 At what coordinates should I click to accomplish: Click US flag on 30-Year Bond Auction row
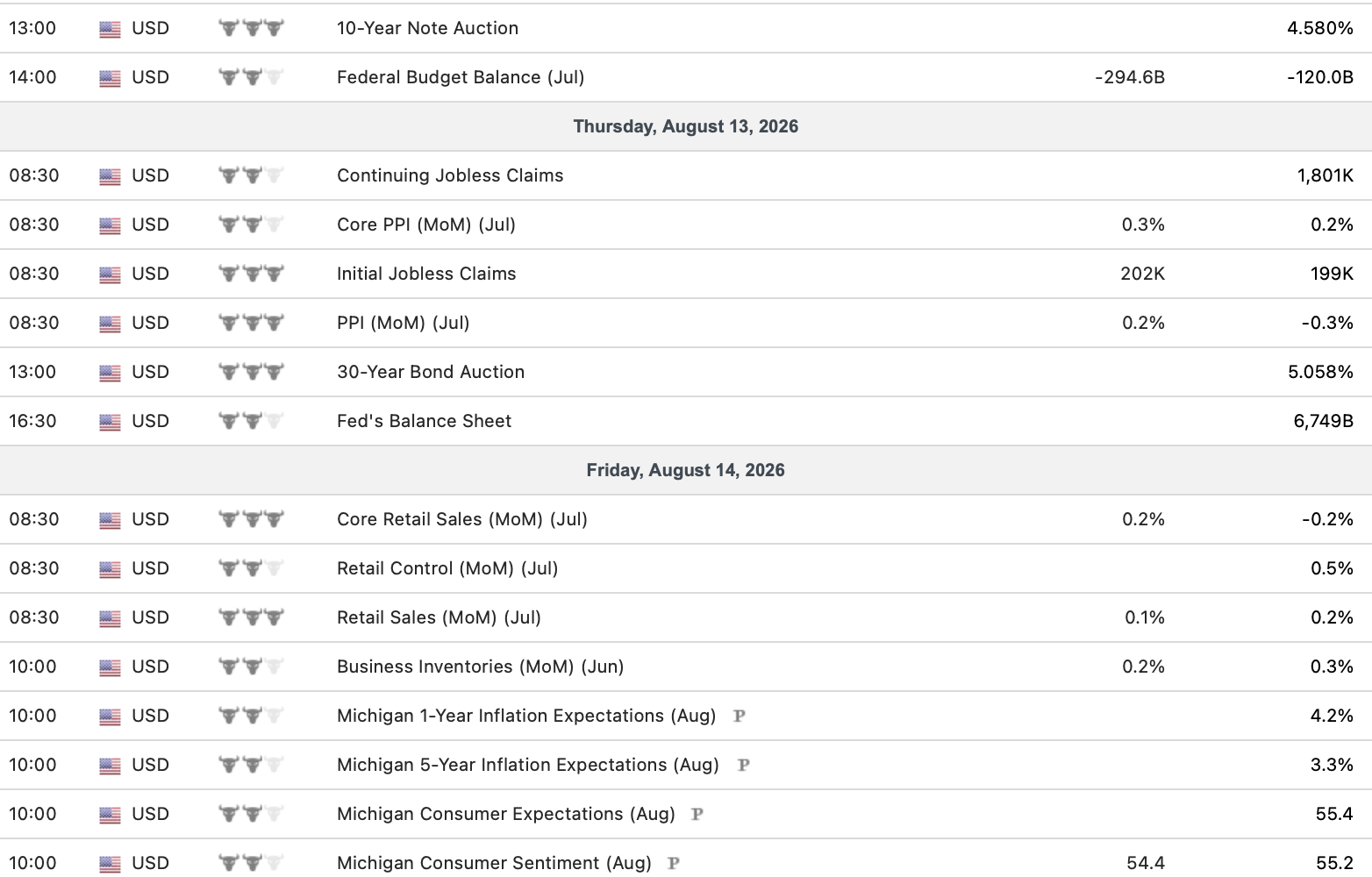[110, 373]
